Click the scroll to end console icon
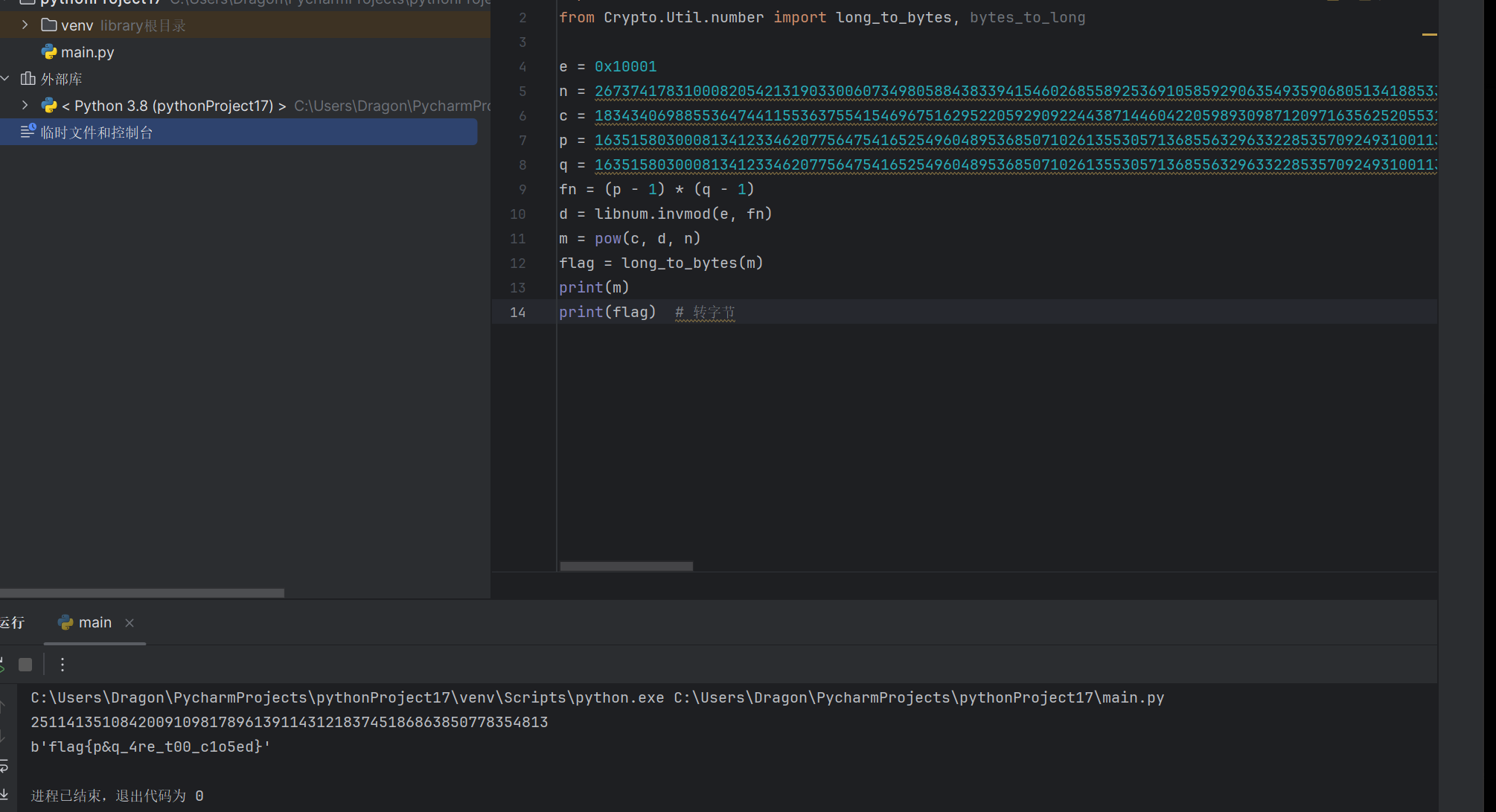Screen dimensions: 1496x812 pyautogui.click(x=4, y=794)
